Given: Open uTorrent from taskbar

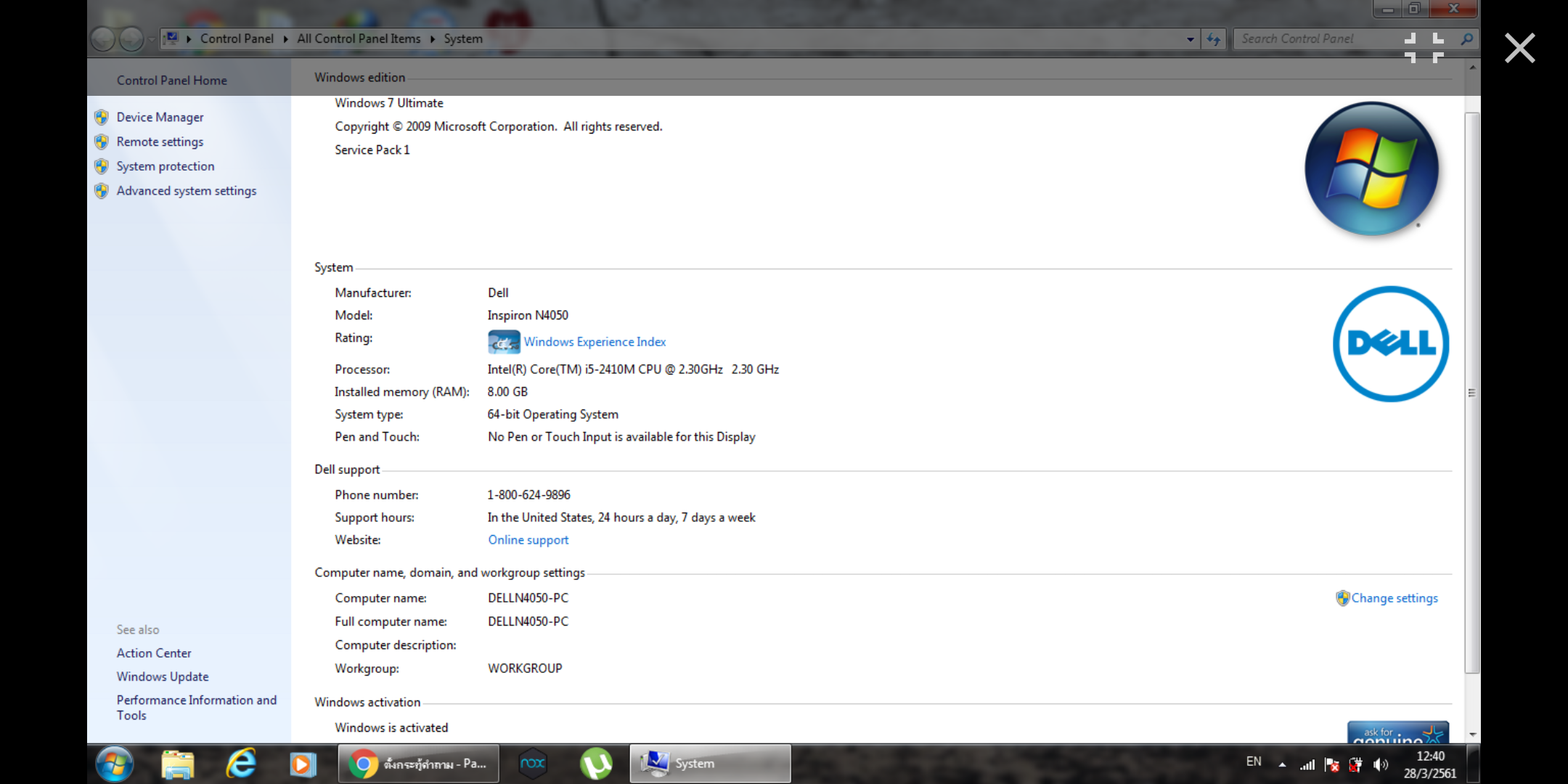Looking at the screenshot, I should 596,764.
